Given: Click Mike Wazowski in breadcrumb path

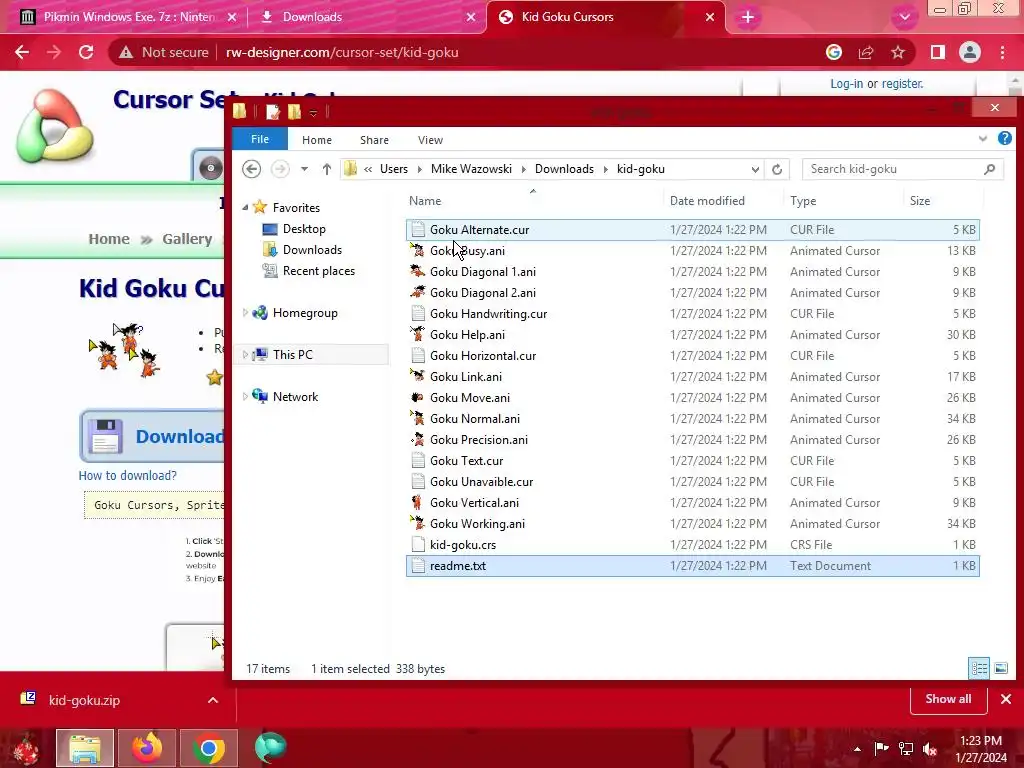Looking at the screenshot, I should (471, 169).
